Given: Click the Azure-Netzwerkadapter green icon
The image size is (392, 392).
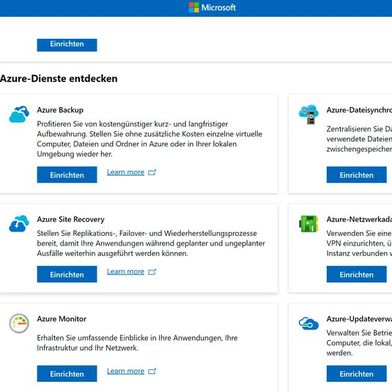Looking at the screenshot, I should [x=309, y=224].
